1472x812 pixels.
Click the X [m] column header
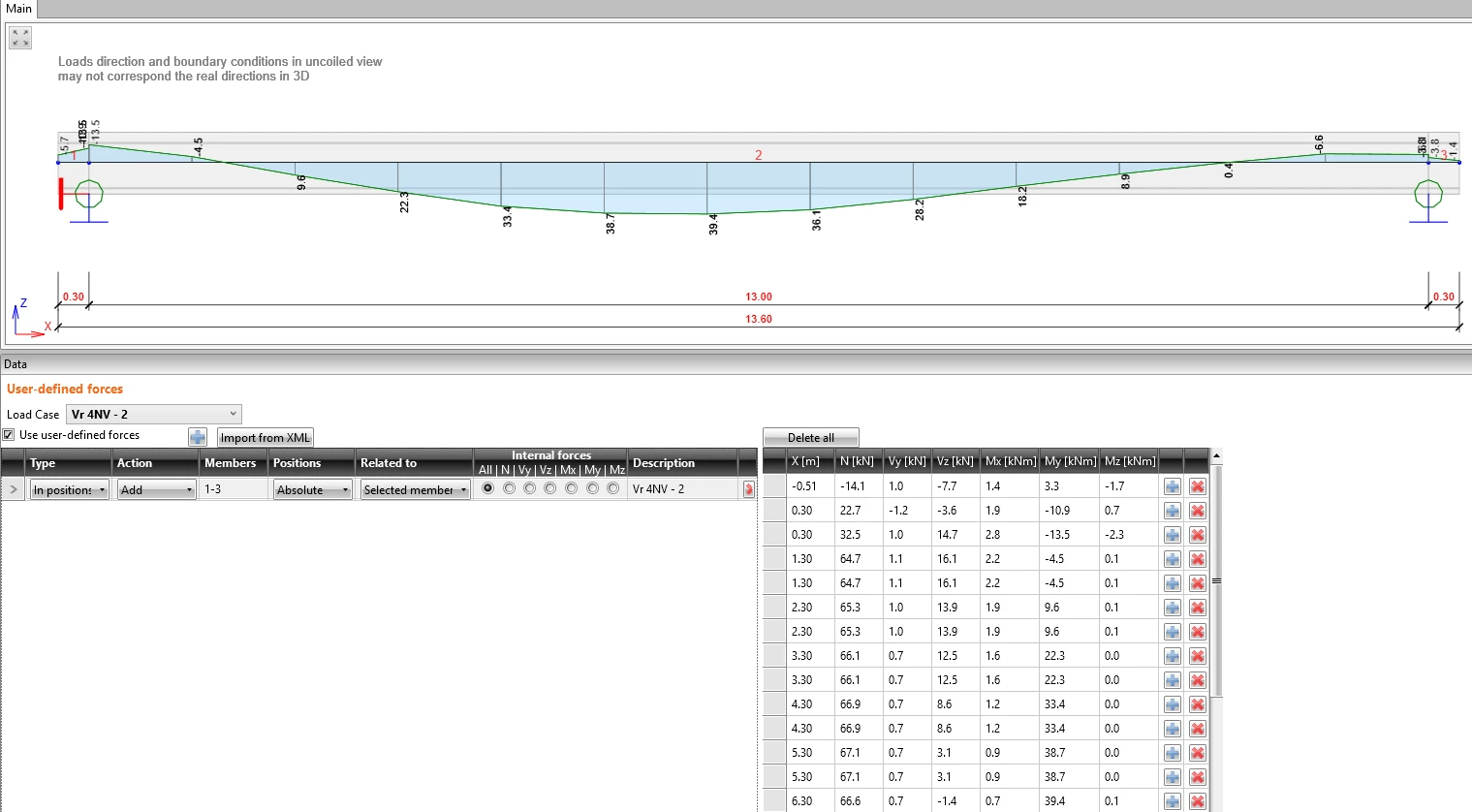(810, 461)
